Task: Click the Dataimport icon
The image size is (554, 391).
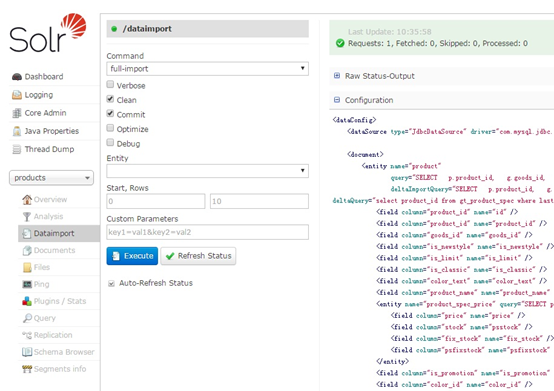Action: (27, 233)
